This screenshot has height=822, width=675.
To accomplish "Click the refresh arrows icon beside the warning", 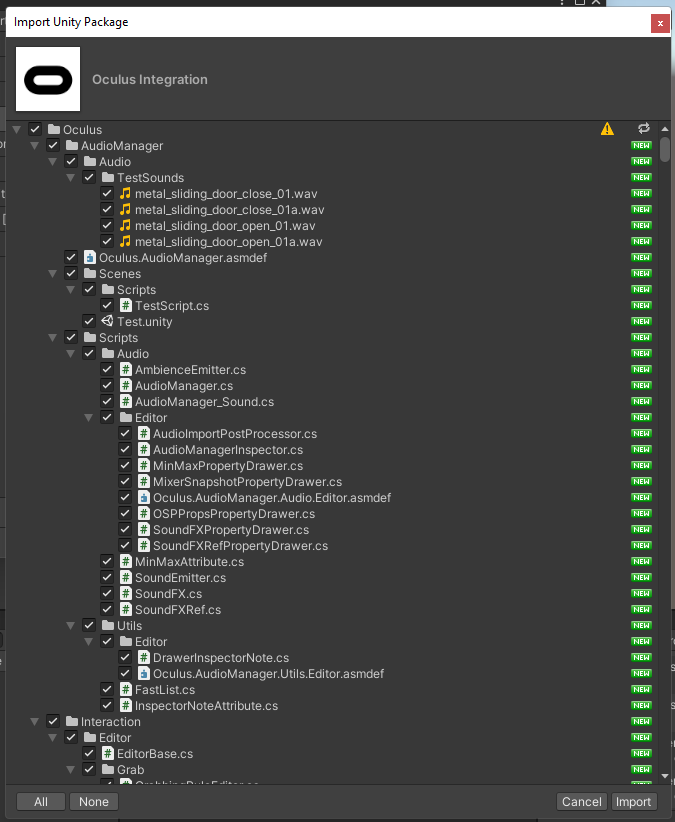I will click(x=644, y=128).
